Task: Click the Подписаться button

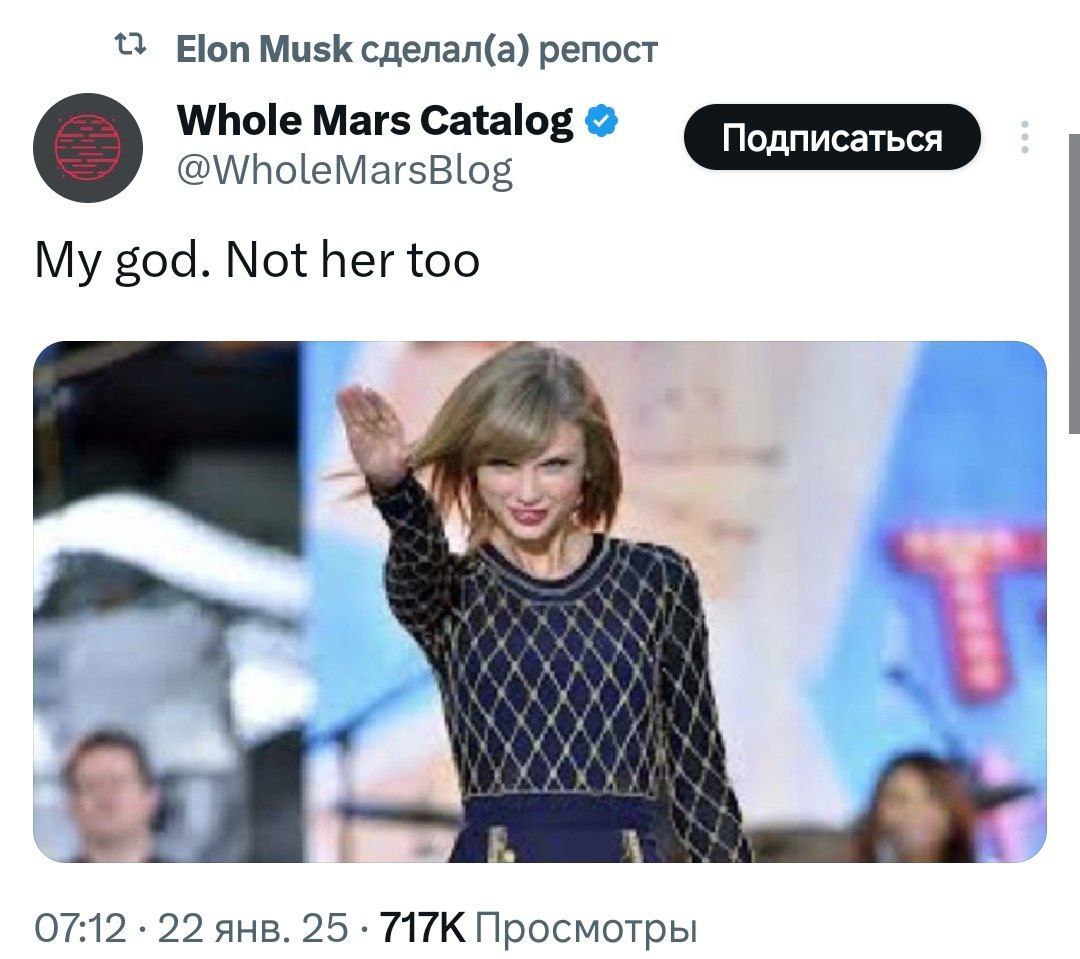Action: 832,137
